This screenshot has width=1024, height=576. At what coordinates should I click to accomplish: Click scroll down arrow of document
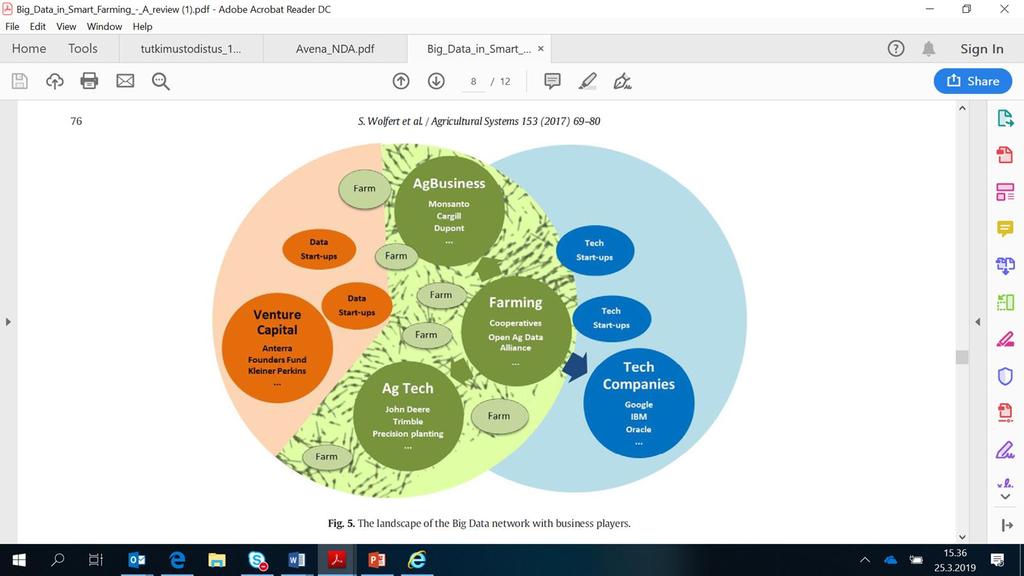click(x=962, y=537)
